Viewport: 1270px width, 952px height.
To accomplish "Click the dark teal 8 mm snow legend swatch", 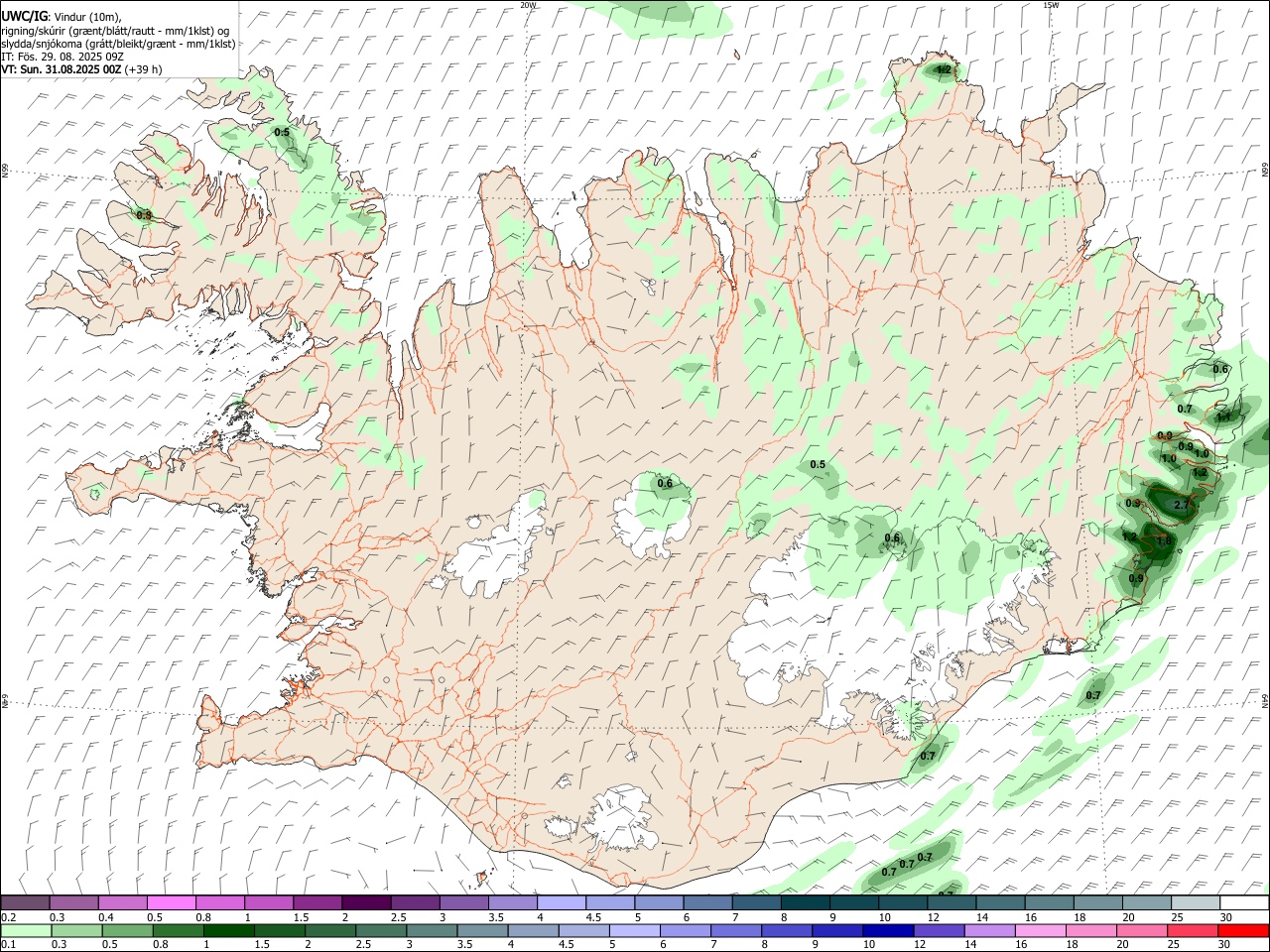I will click(806, 902).
